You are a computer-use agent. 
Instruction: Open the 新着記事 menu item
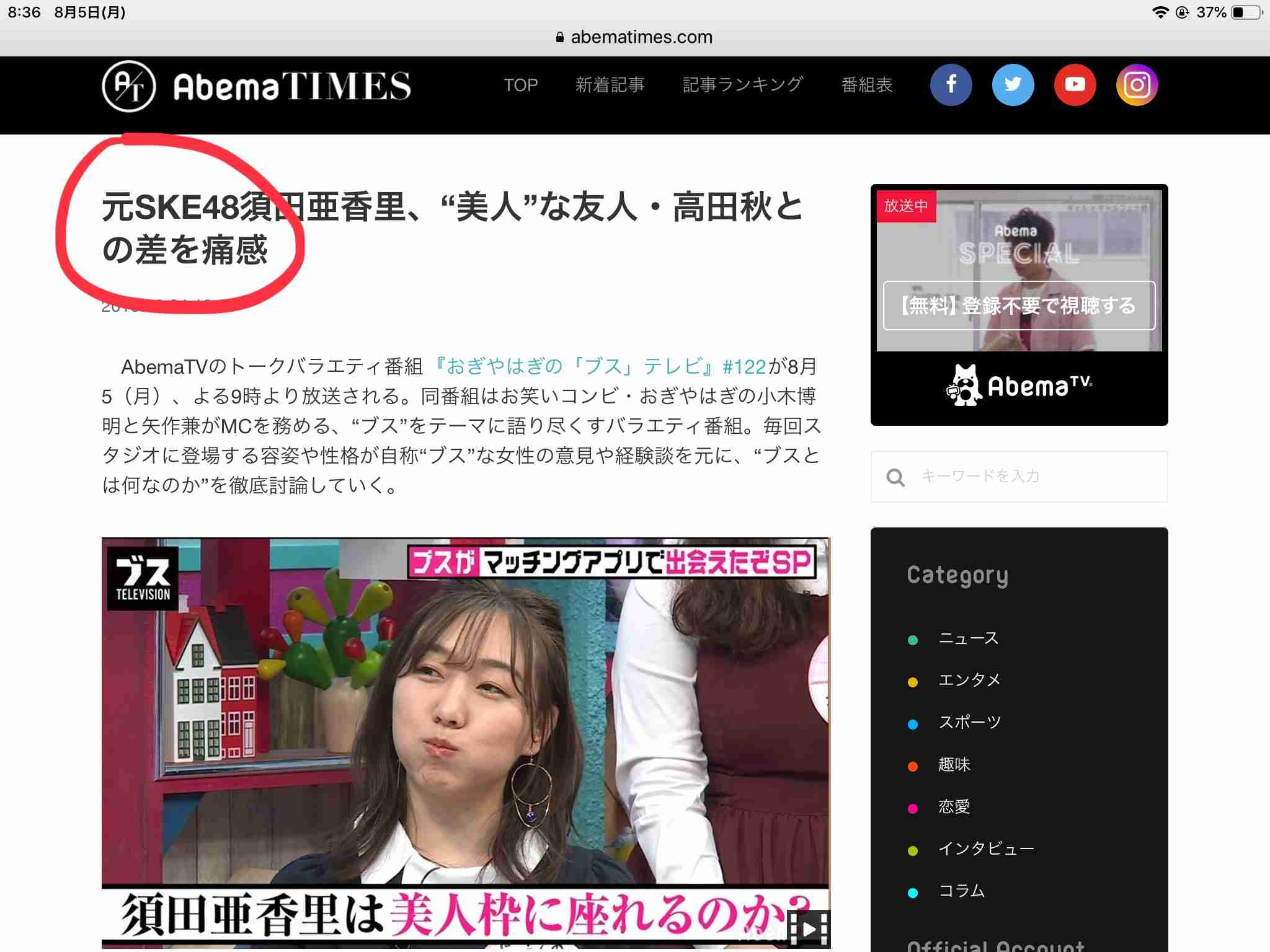coord(610,85)
